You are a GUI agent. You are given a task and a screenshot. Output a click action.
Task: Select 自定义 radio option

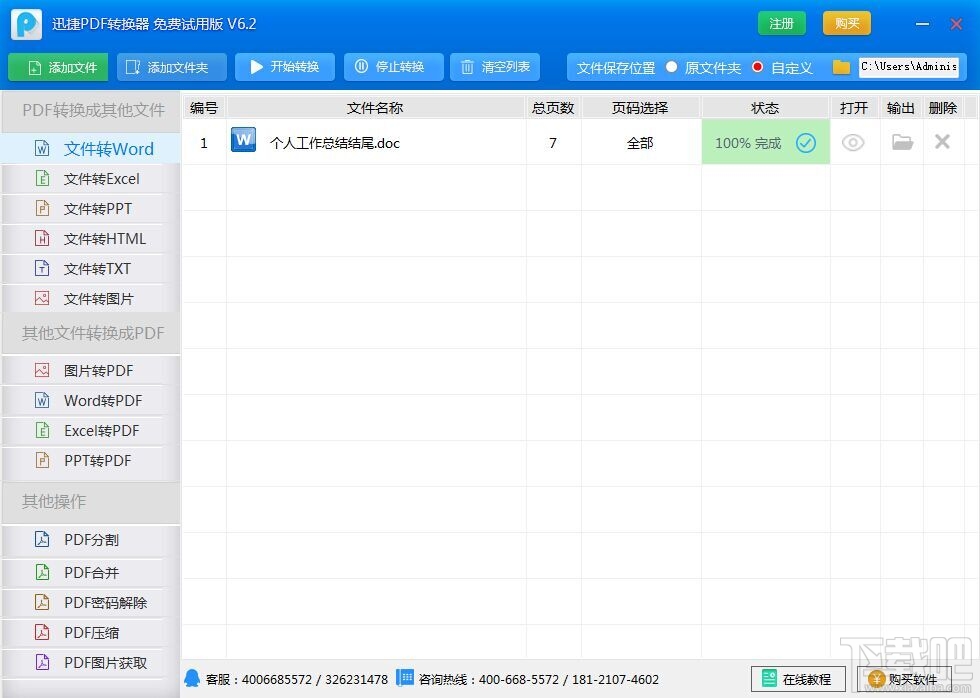pos(758,67)
